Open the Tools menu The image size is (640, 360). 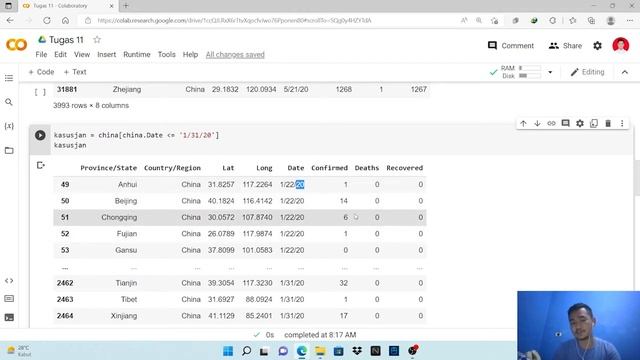click(167, 55)
